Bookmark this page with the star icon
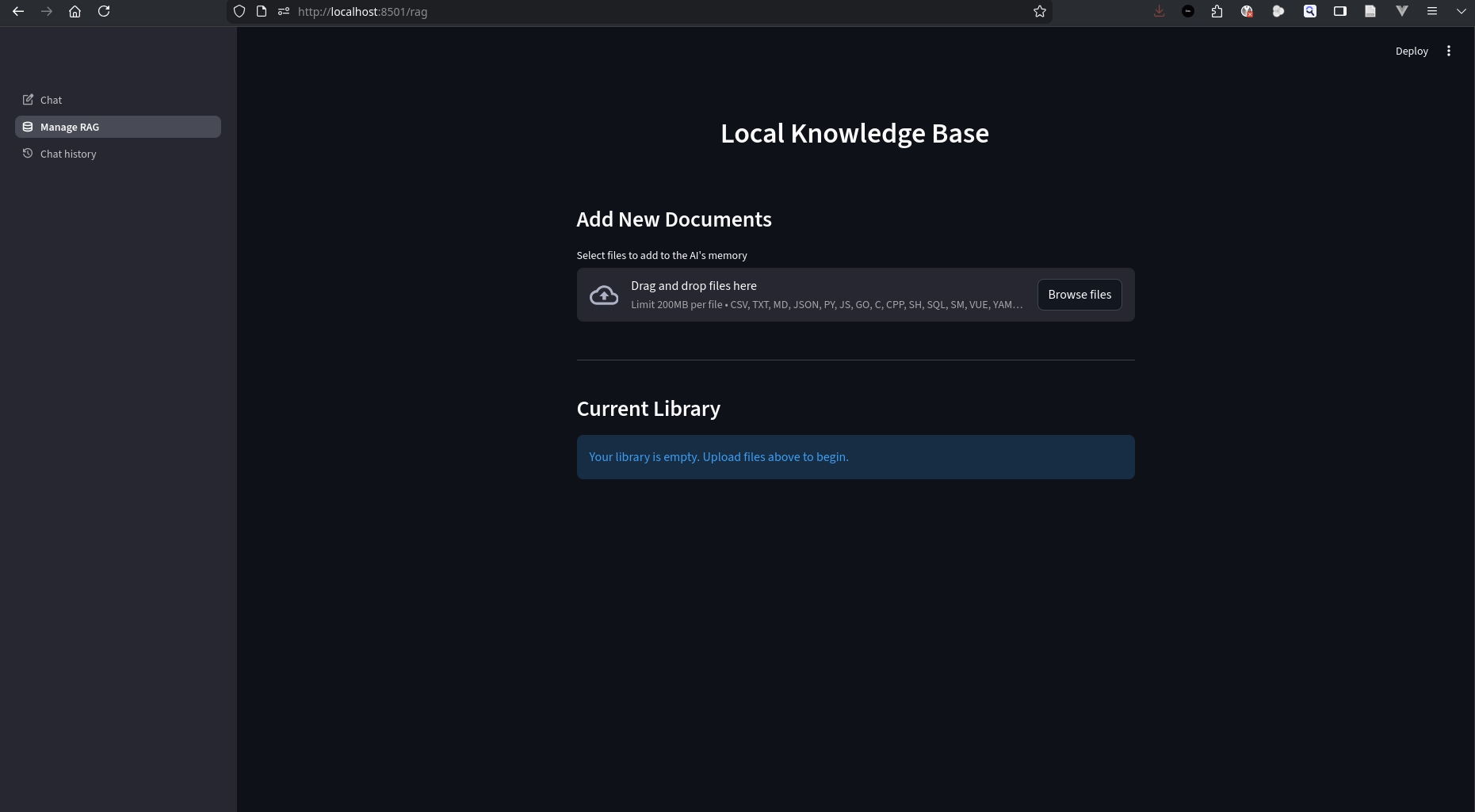 (1039, 11)
